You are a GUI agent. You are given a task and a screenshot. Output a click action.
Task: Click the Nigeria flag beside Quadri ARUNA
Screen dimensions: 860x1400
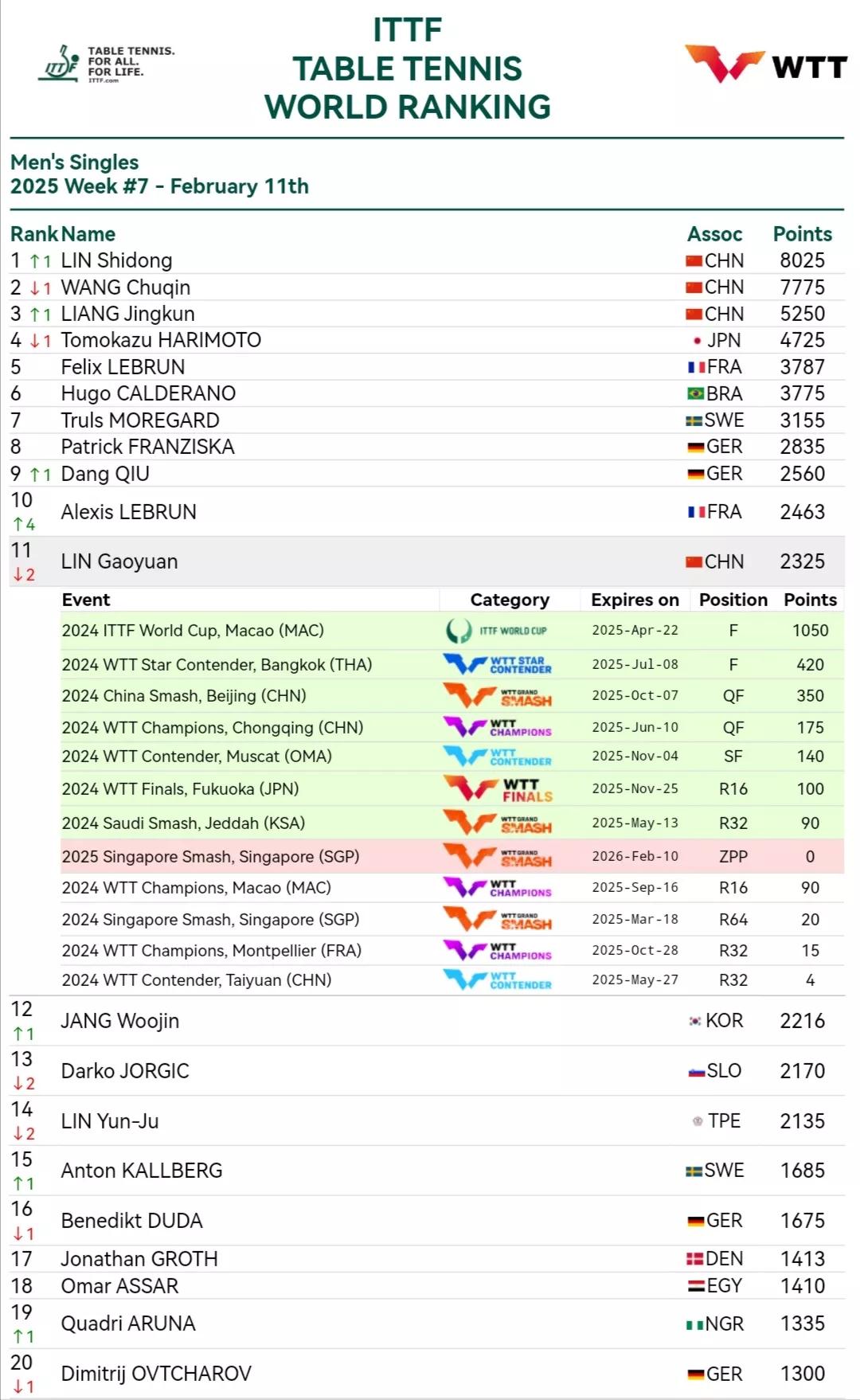click(x=694, y=1324)
